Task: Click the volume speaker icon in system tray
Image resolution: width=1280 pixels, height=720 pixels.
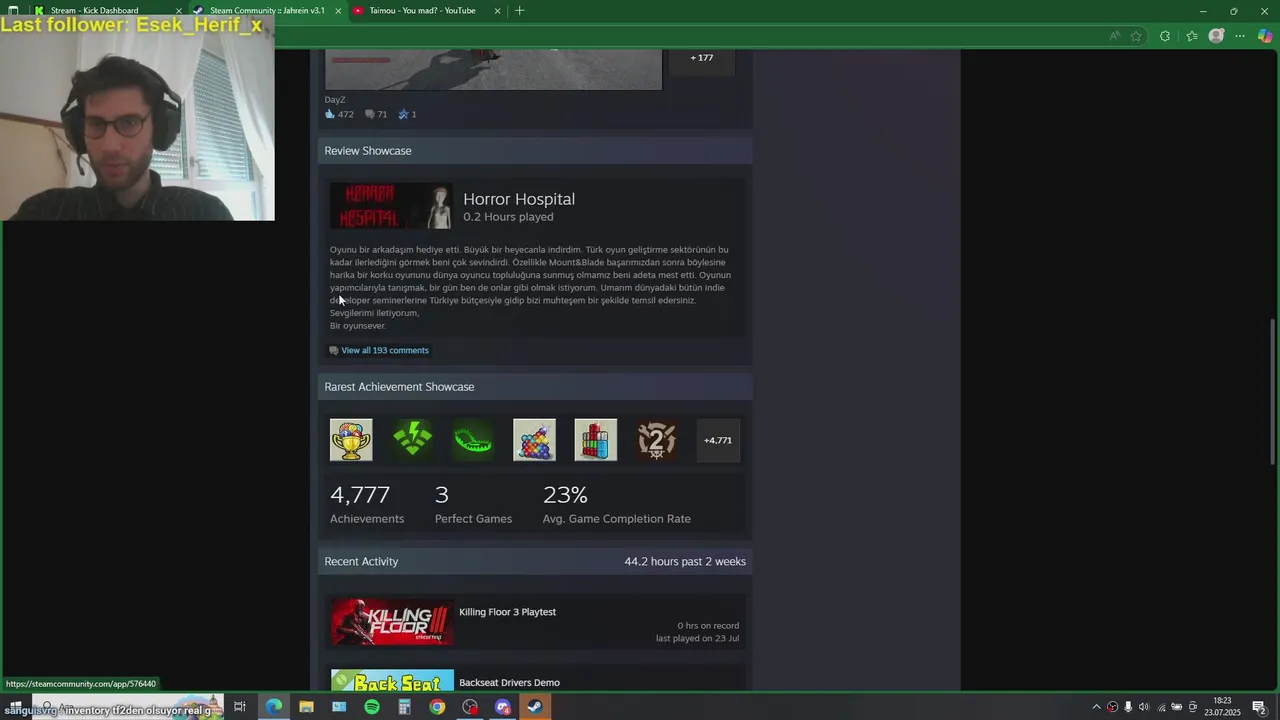Action: 1144,707
